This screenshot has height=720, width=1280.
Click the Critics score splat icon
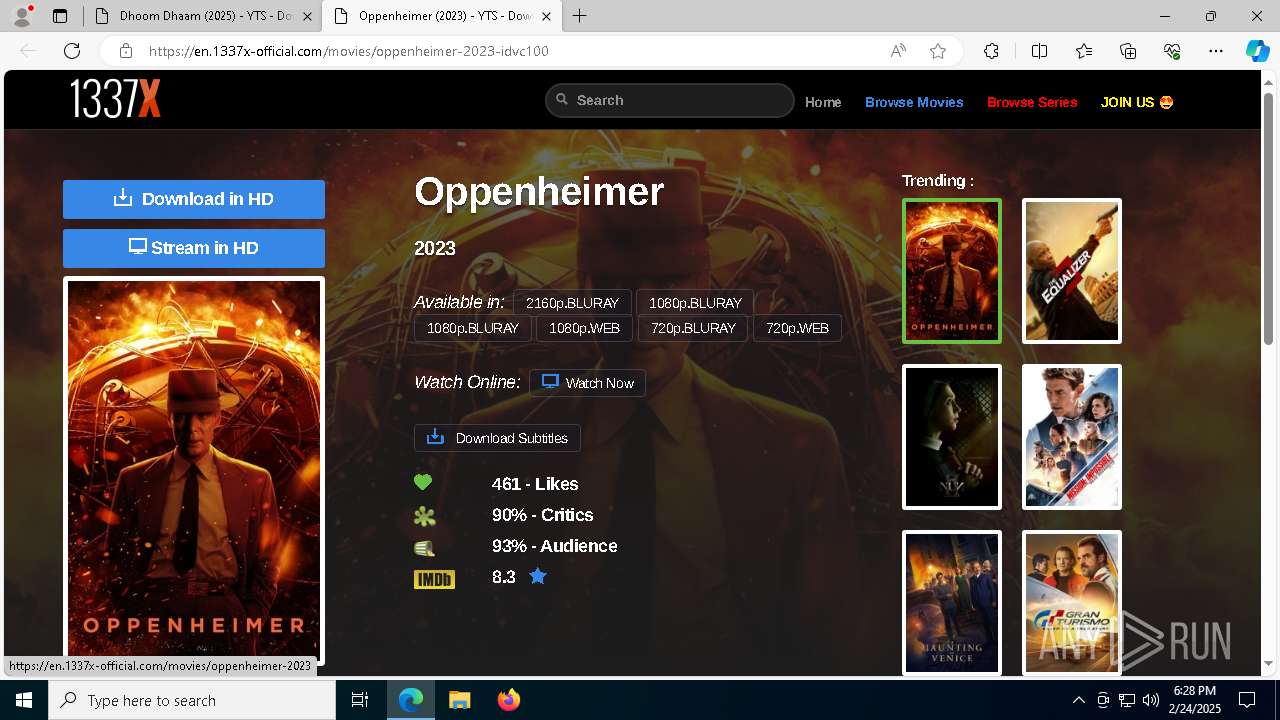(425, 516)
